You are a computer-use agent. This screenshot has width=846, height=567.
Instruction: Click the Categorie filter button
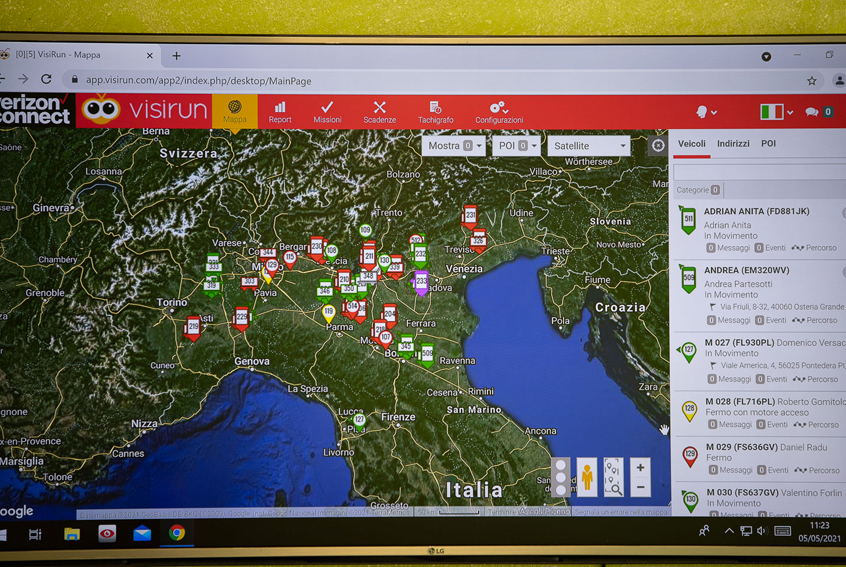698,190
